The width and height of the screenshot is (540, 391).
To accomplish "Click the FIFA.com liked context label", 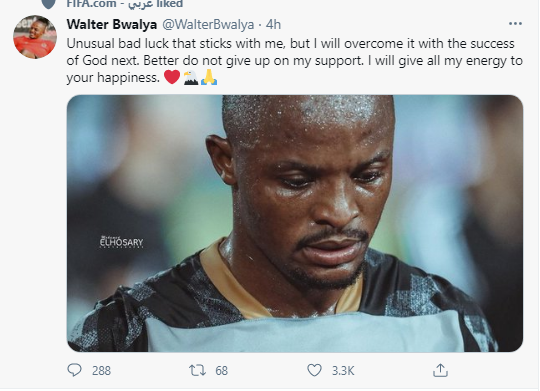I will click(x=125, y=4).
